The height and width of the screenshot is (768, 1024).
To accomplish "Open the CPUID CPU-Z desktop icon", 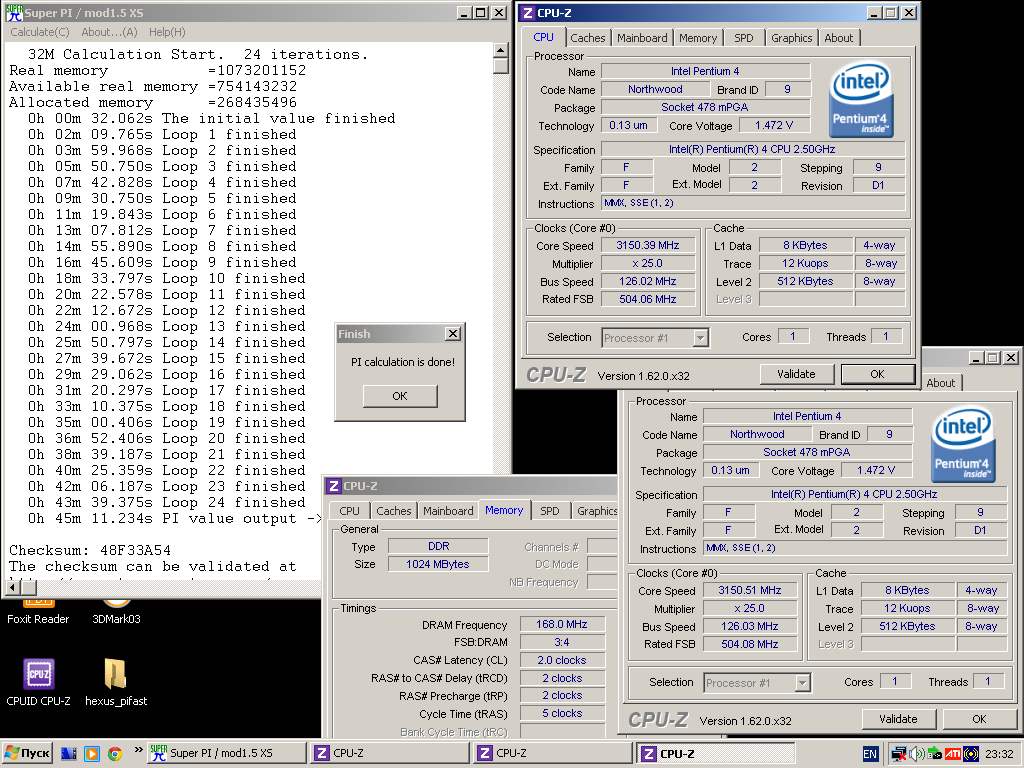I will 38,682.
